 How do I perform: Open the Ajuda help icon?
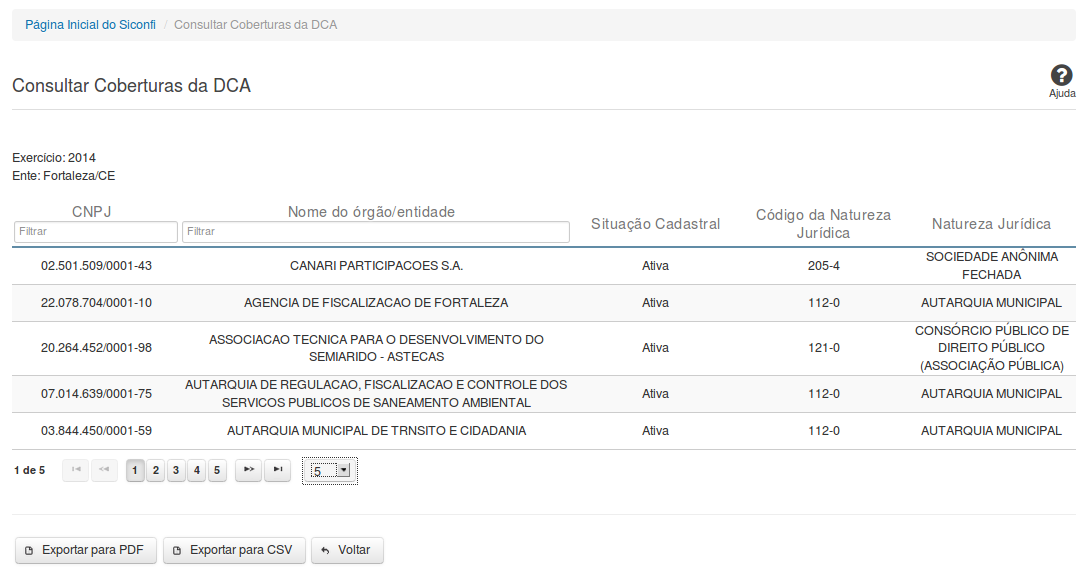[x=1061, y=80]
